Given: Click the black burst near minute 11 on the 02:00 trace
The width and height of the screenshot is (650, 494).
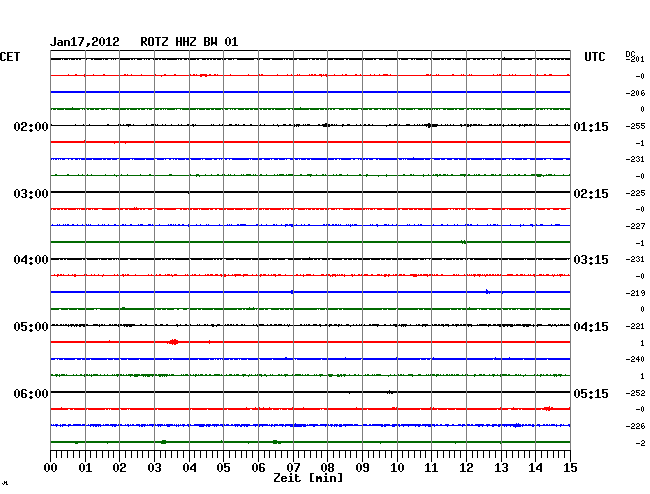Looking at the screenshot, I should pos(432,125).
